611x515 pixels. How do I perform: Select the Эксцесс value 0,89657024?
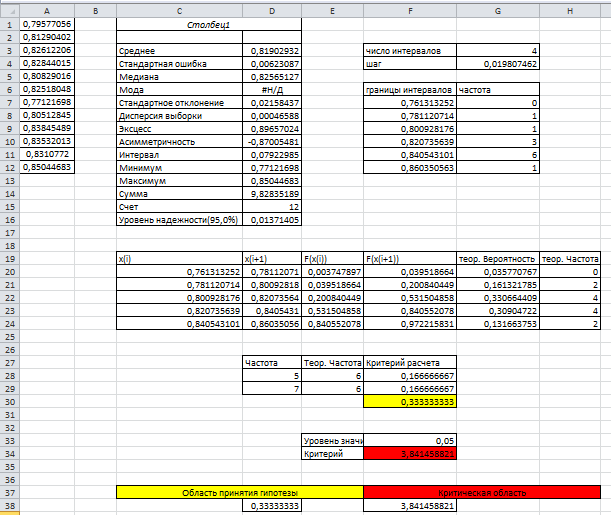[x=272, y=129]
